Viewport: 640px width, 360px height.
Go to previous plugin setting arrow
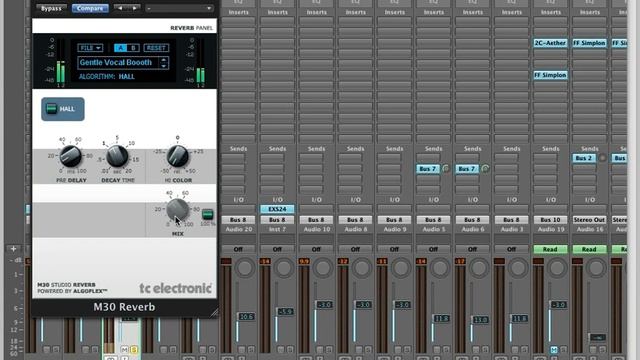pos(120,8)
